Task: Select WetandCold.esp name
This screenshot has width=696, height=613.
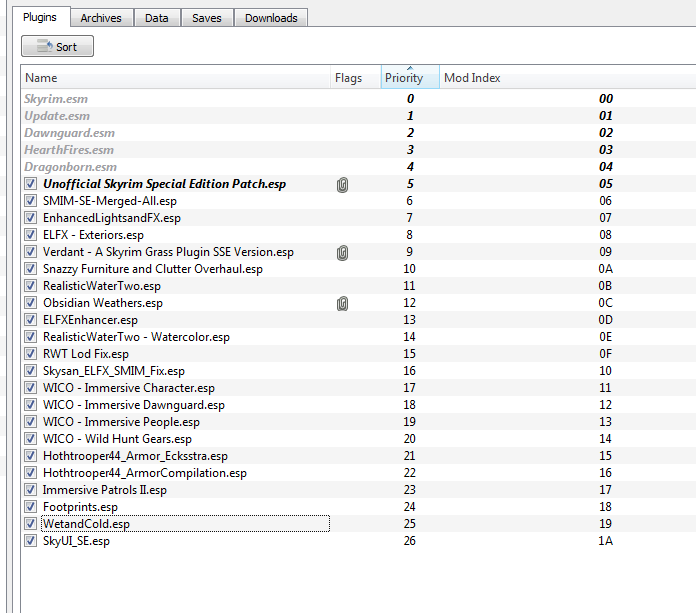Action: (x=86, y=524)
